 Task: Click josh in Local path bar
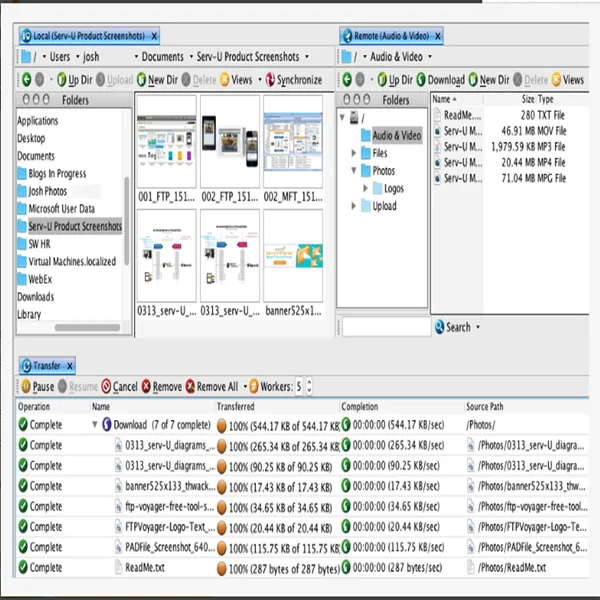(x=91, y=57)
